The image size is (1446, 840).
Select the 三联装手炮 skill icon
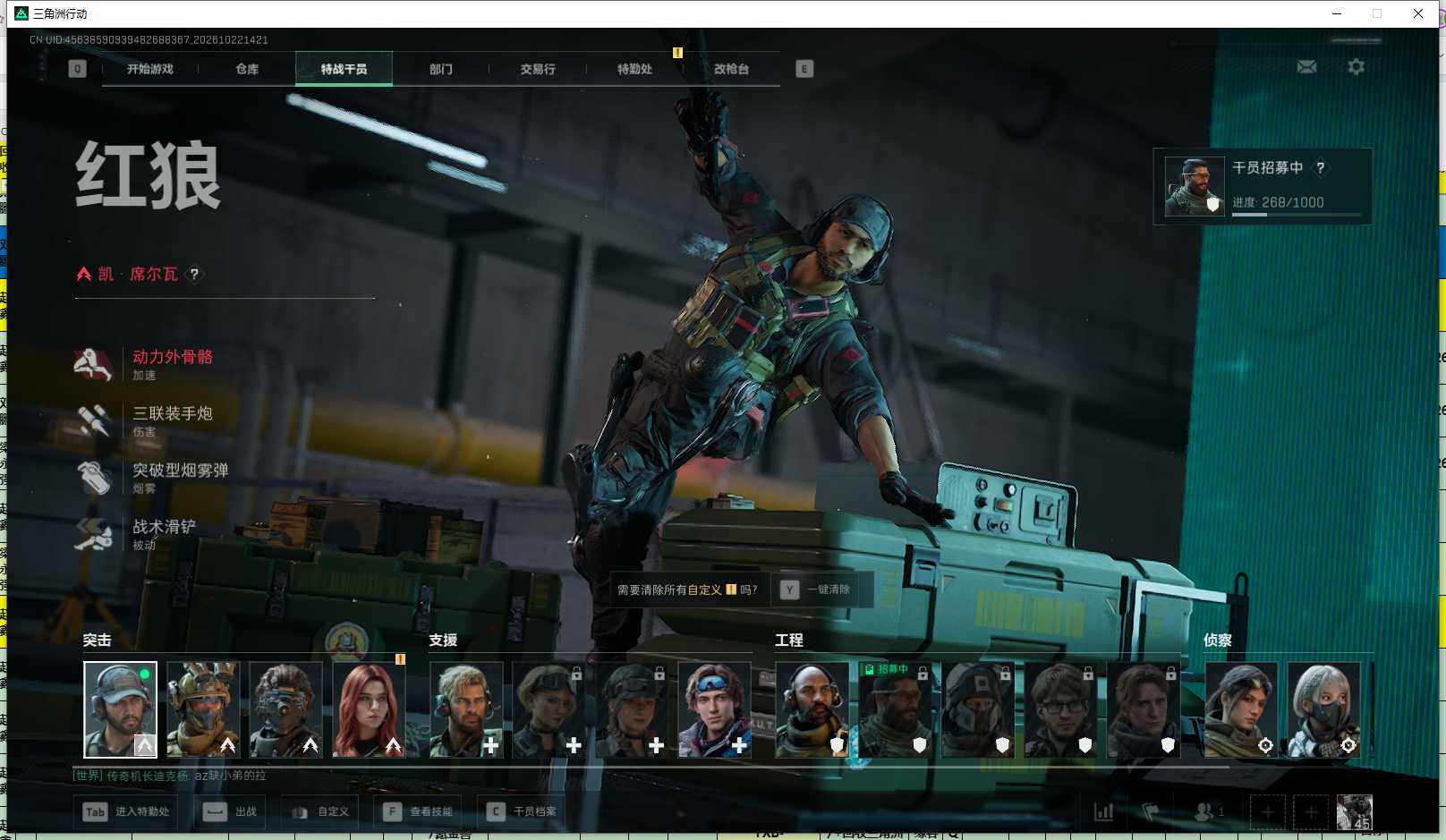pos(94,420)
